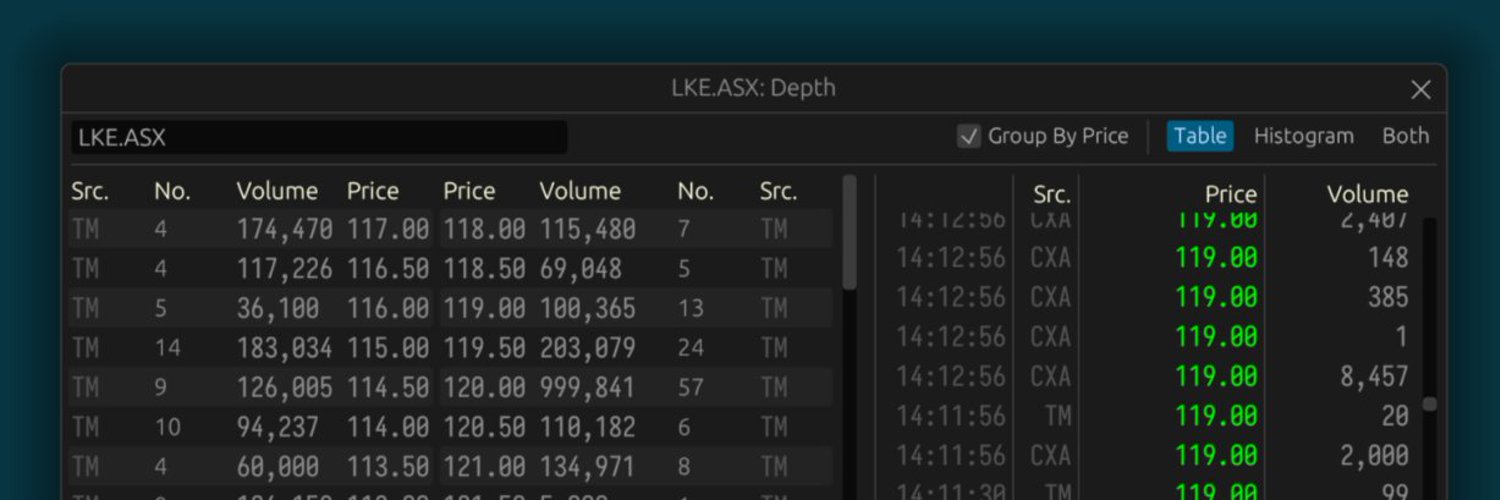Viewport: 1500px width, 500px height.
Task: Close the LKE.ASX Depth window
Action: pos(1420,90)
